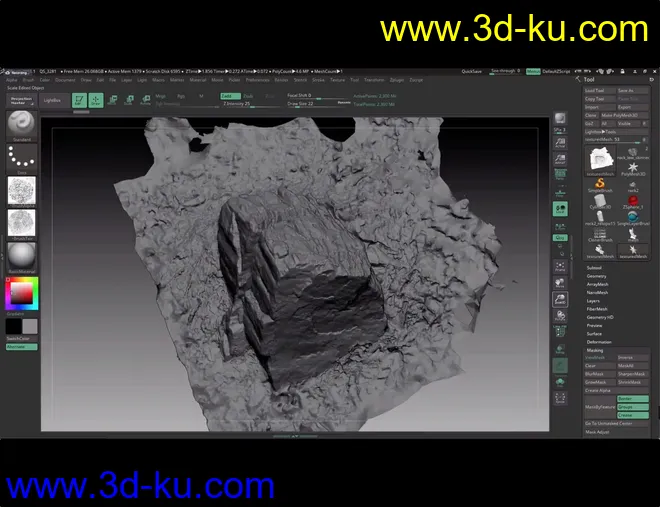This screenshot has height=507, width=660.
Task: Click the Load Tool button
Action: [599, 90]
